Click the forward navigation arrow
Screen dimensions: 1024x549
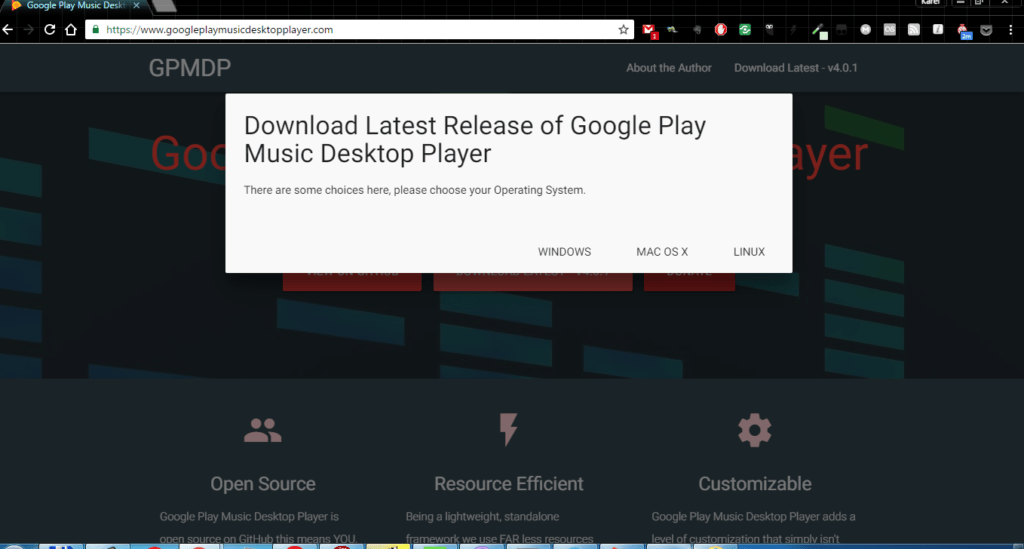pos(29,29)
